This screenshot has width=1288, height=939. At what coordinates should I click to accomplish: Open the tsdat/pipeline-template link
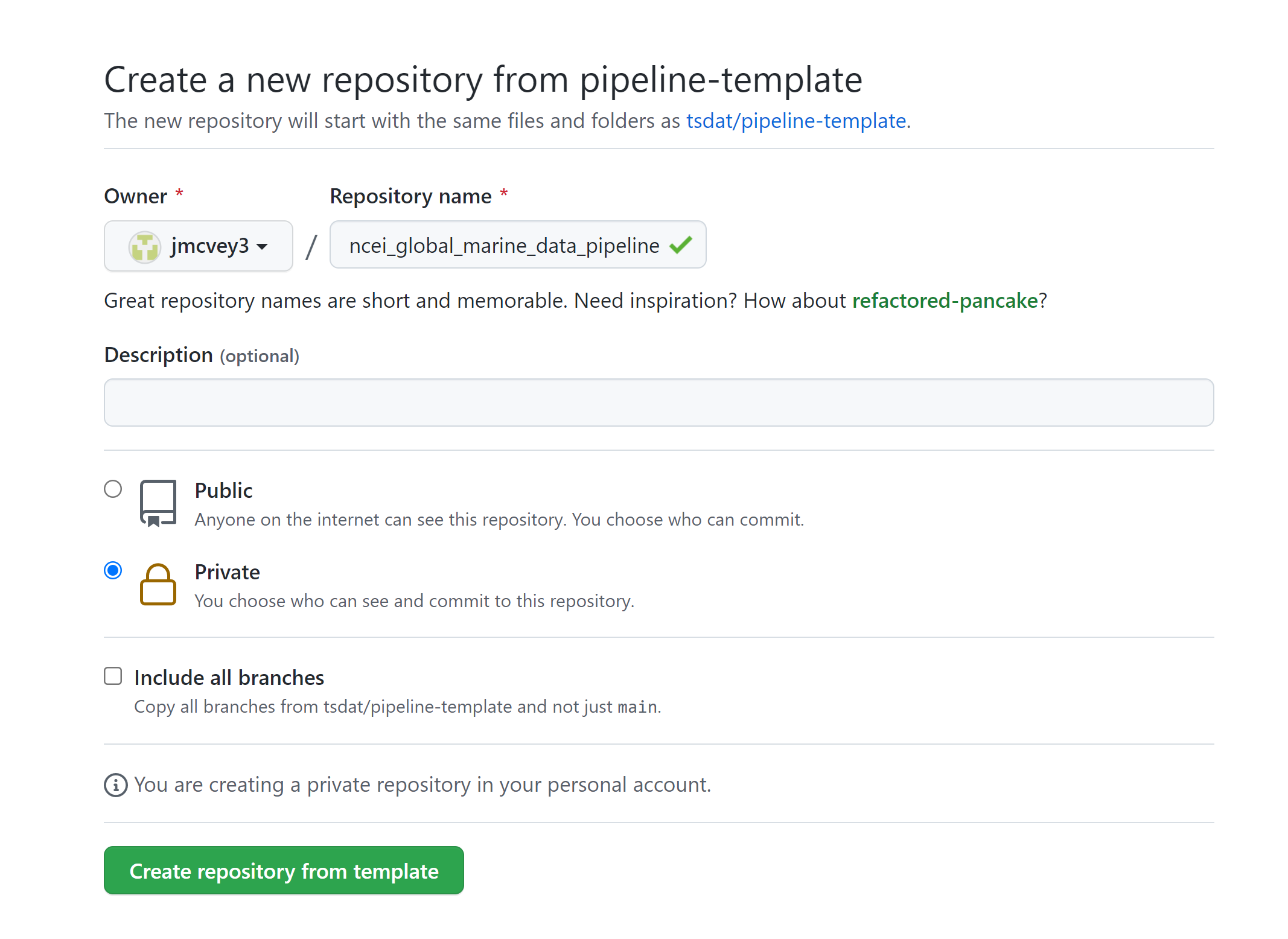pos(796,121)
